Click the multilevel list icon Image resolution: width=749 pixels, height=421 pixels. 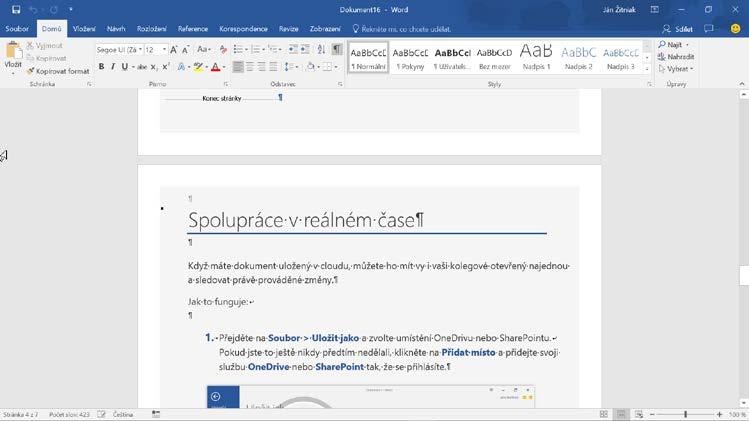pos(273,49)
